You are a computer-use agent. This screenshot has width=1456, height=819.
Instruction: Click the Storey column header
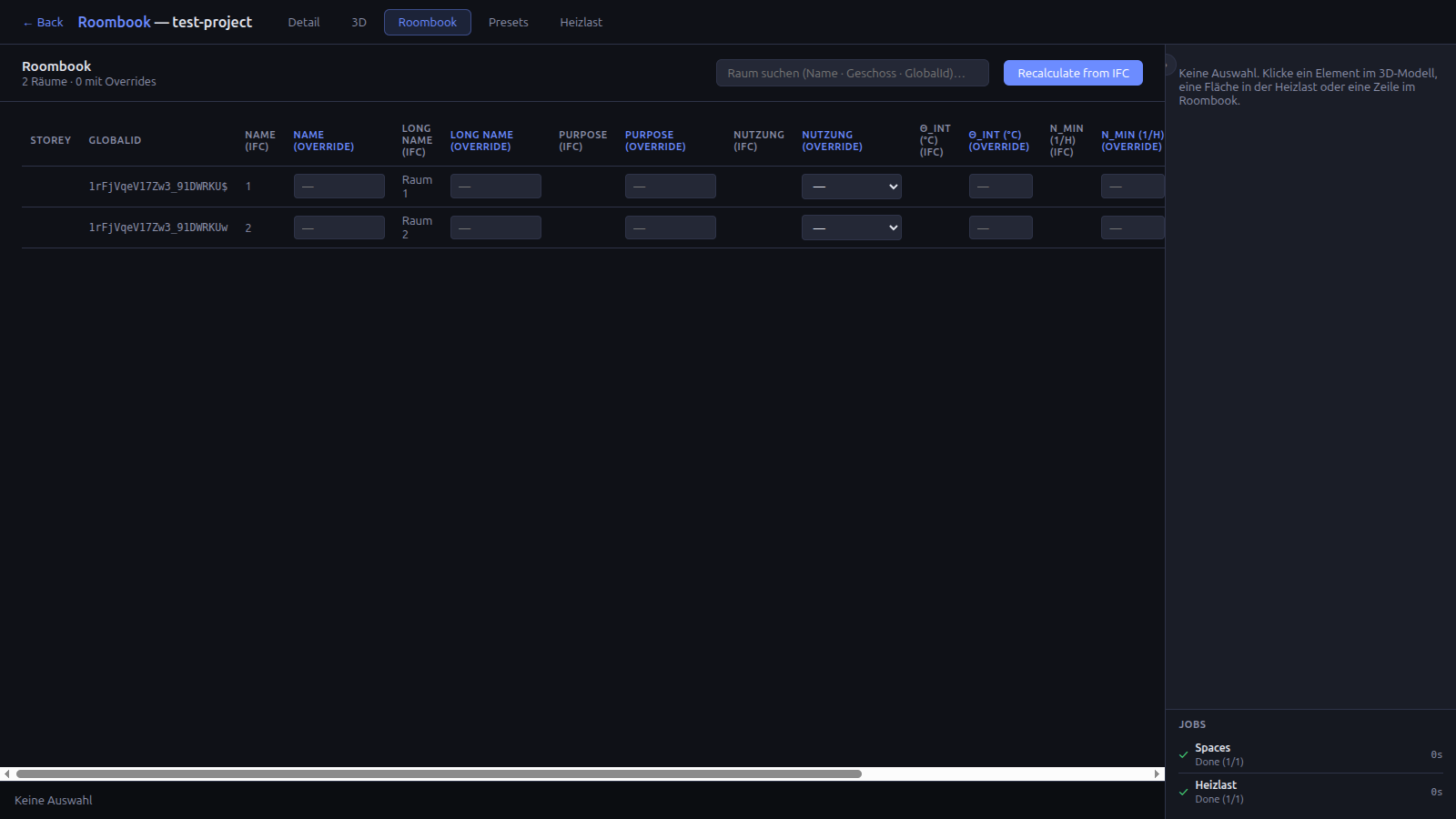point(50,140)
